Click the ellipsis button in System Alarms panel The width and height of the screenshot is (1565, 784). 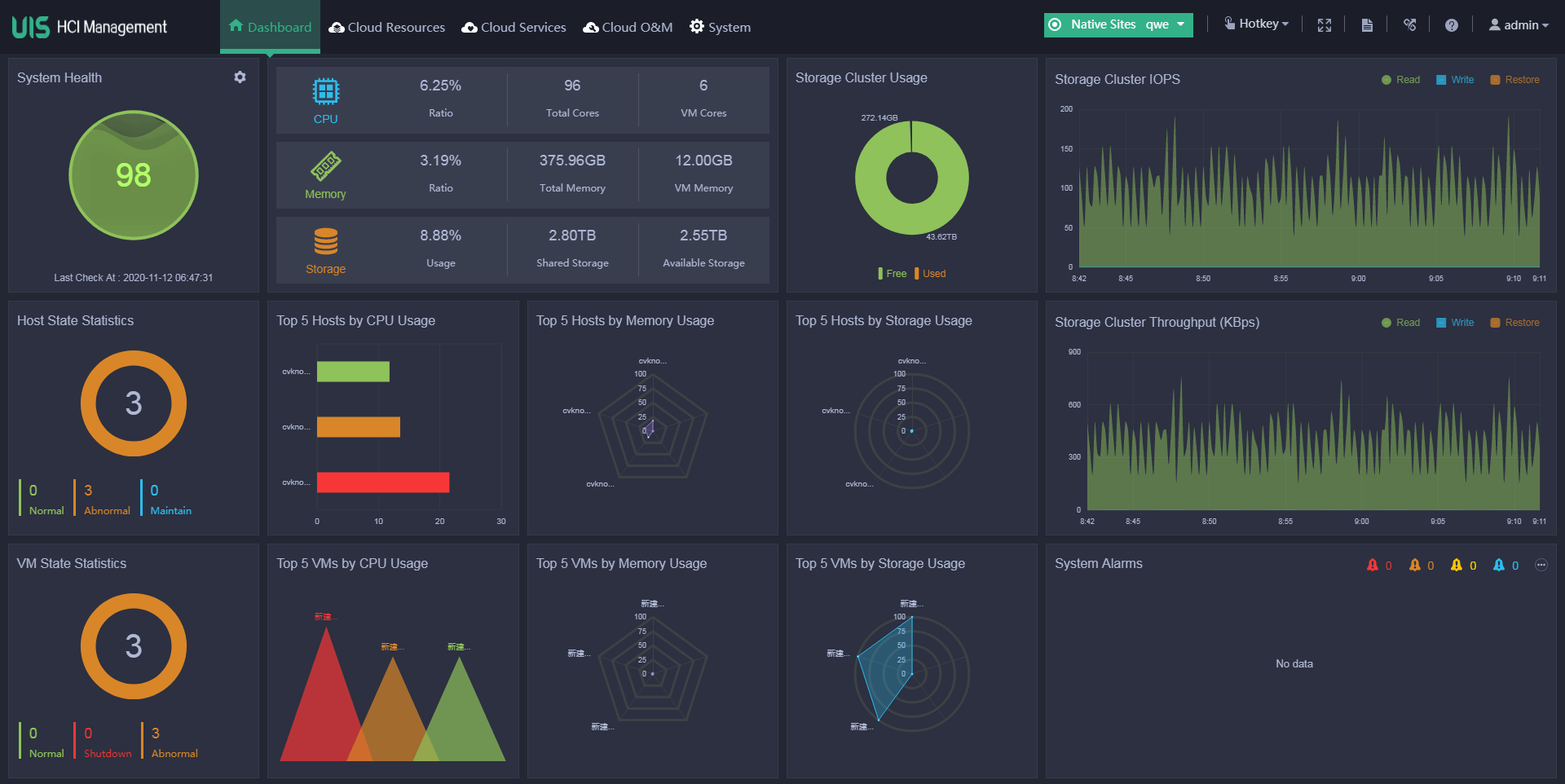[1541, 564]
